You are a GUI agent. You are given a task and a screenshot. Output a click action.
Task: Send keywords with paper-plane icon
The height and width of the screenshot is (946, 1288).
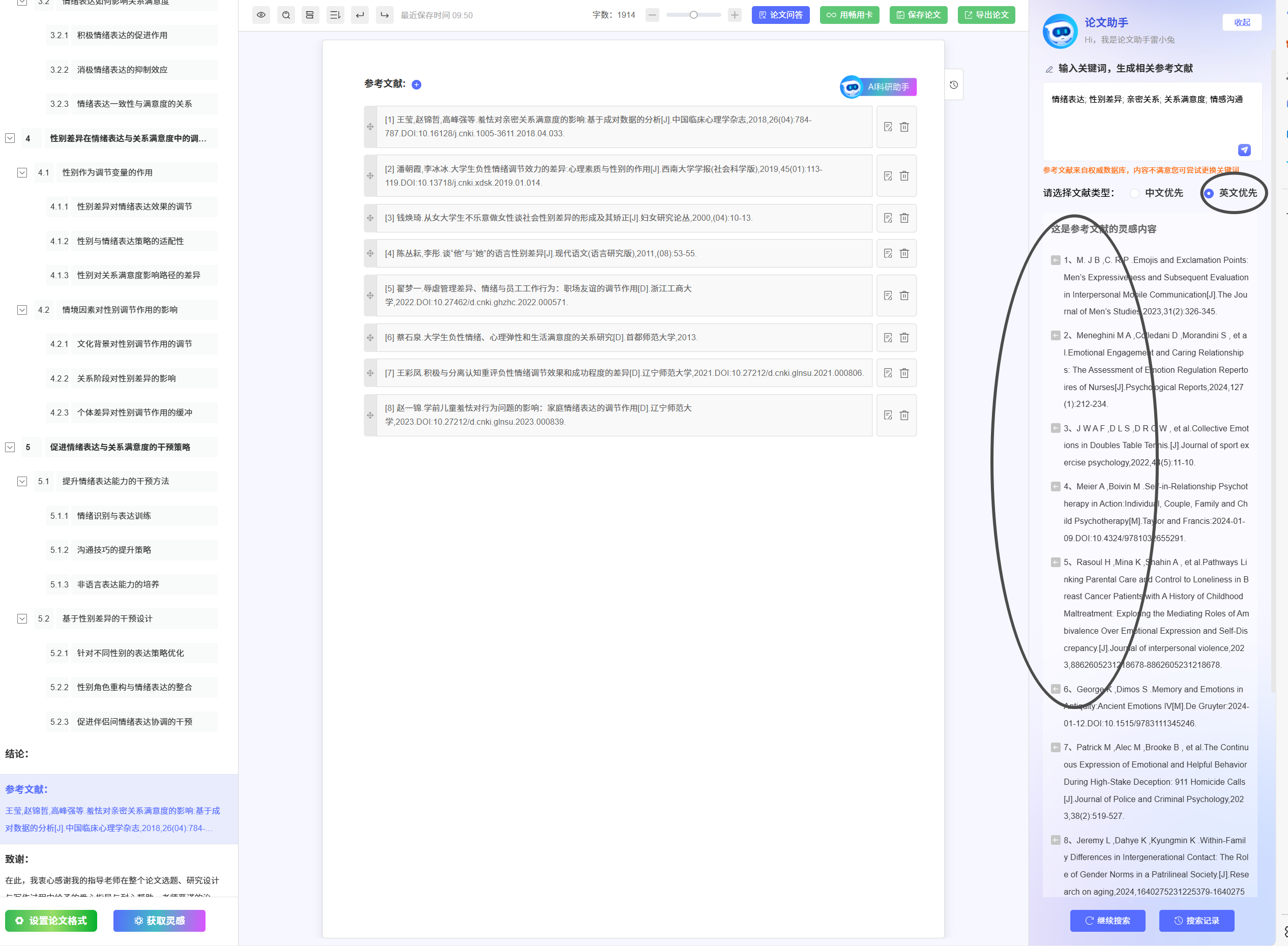(x=1244, y=150)
